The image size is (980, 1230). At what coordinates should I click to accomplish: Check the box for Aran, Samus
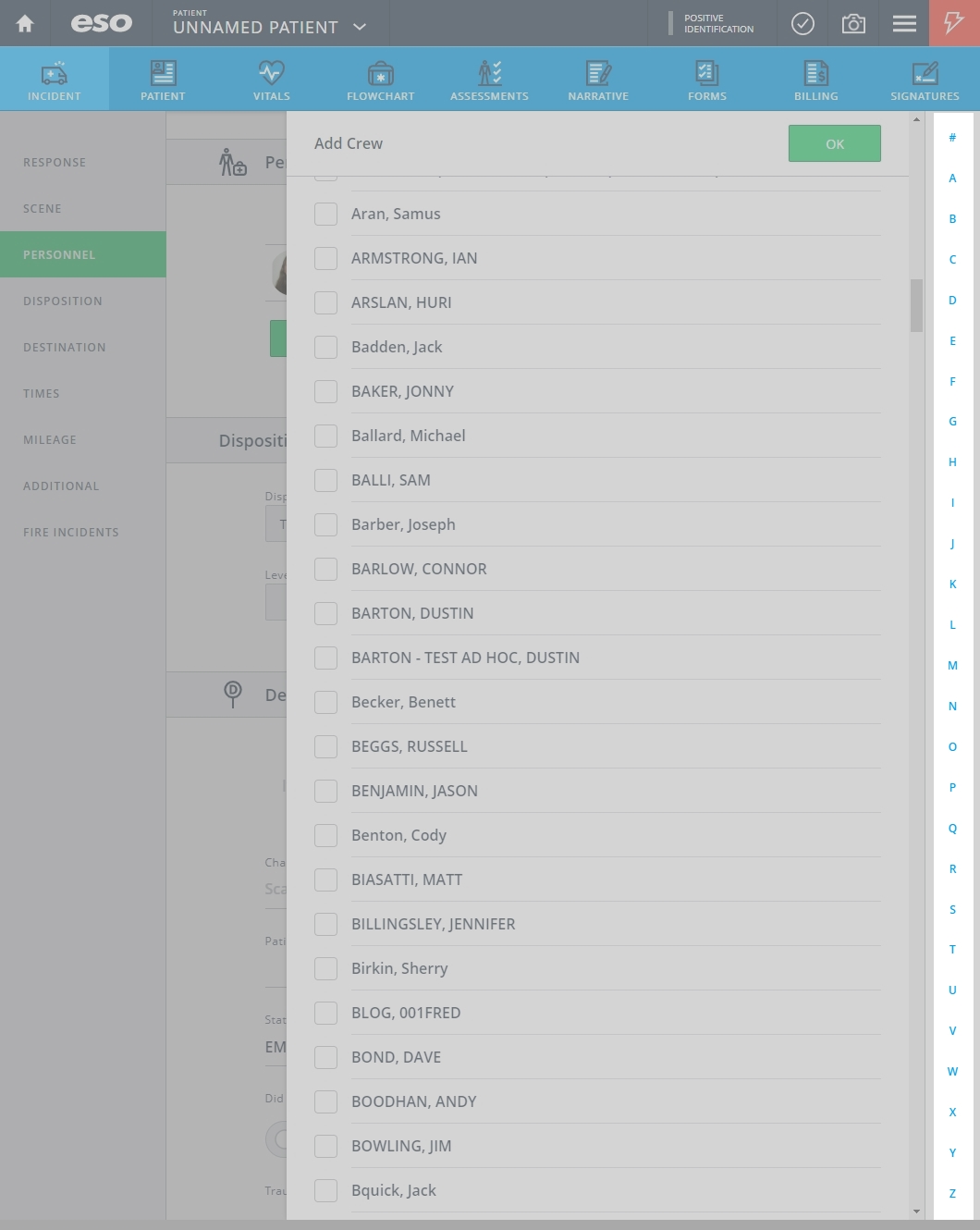tap(325, 214)
